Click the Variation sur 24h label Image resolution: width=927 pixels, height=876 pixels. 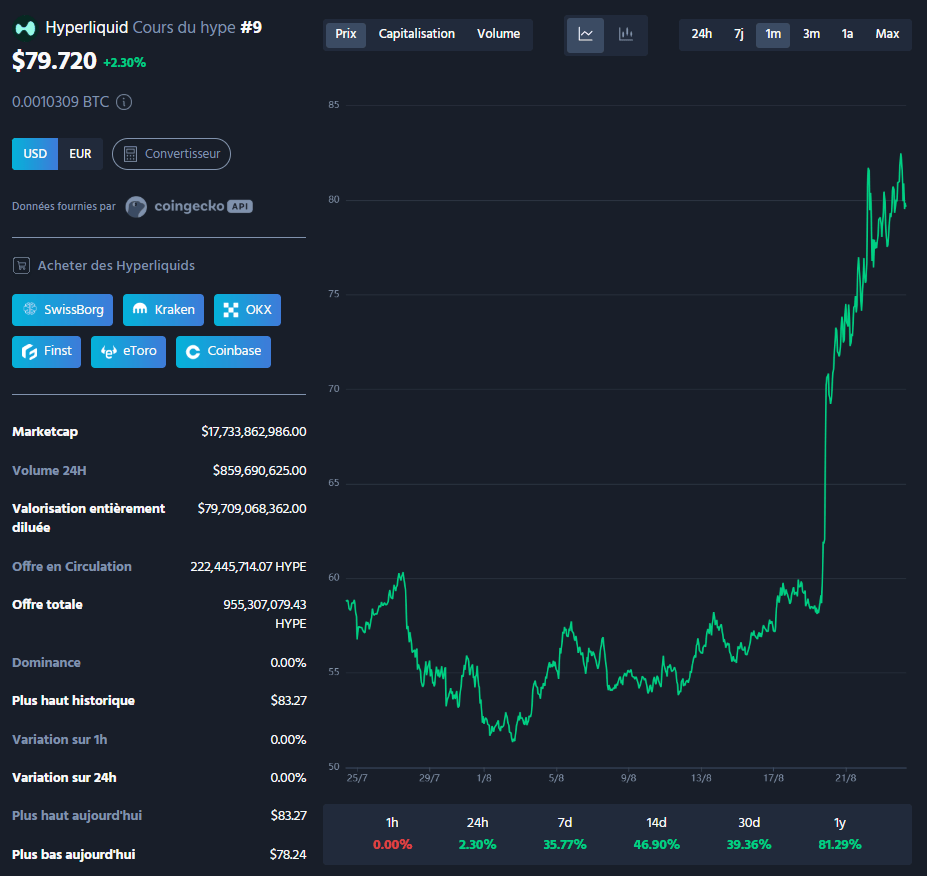point(64,778)
